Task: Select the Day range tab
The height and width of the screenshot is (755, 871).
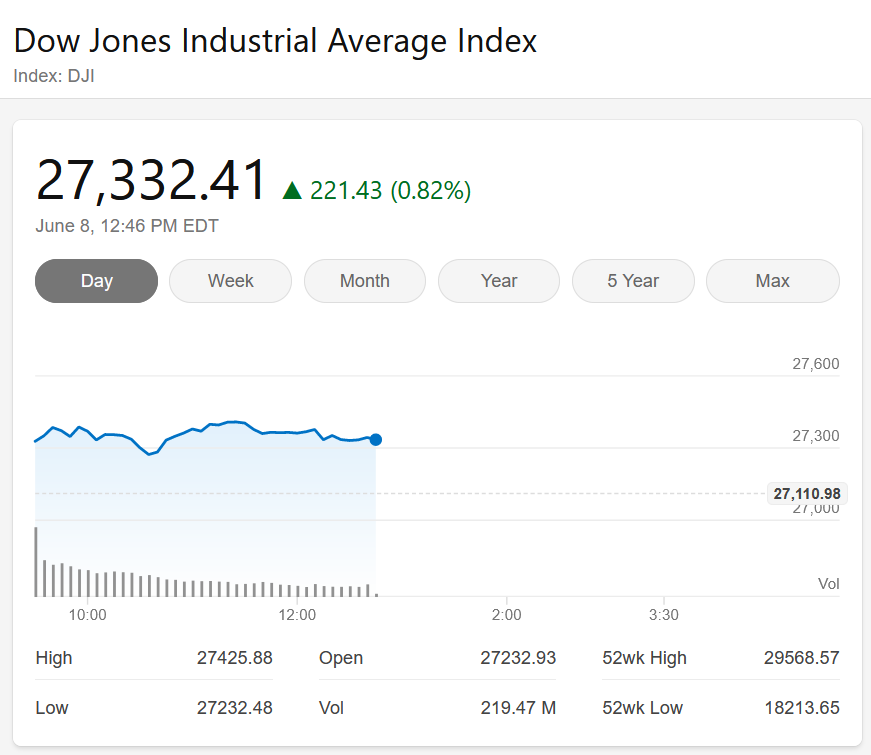Action: pyautogui.click(x=96, y=281)
